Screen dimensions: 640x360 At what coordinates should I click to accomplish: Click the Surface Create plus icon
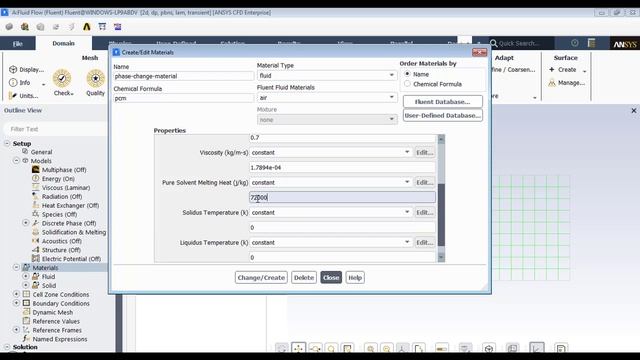tap(552, 69)
